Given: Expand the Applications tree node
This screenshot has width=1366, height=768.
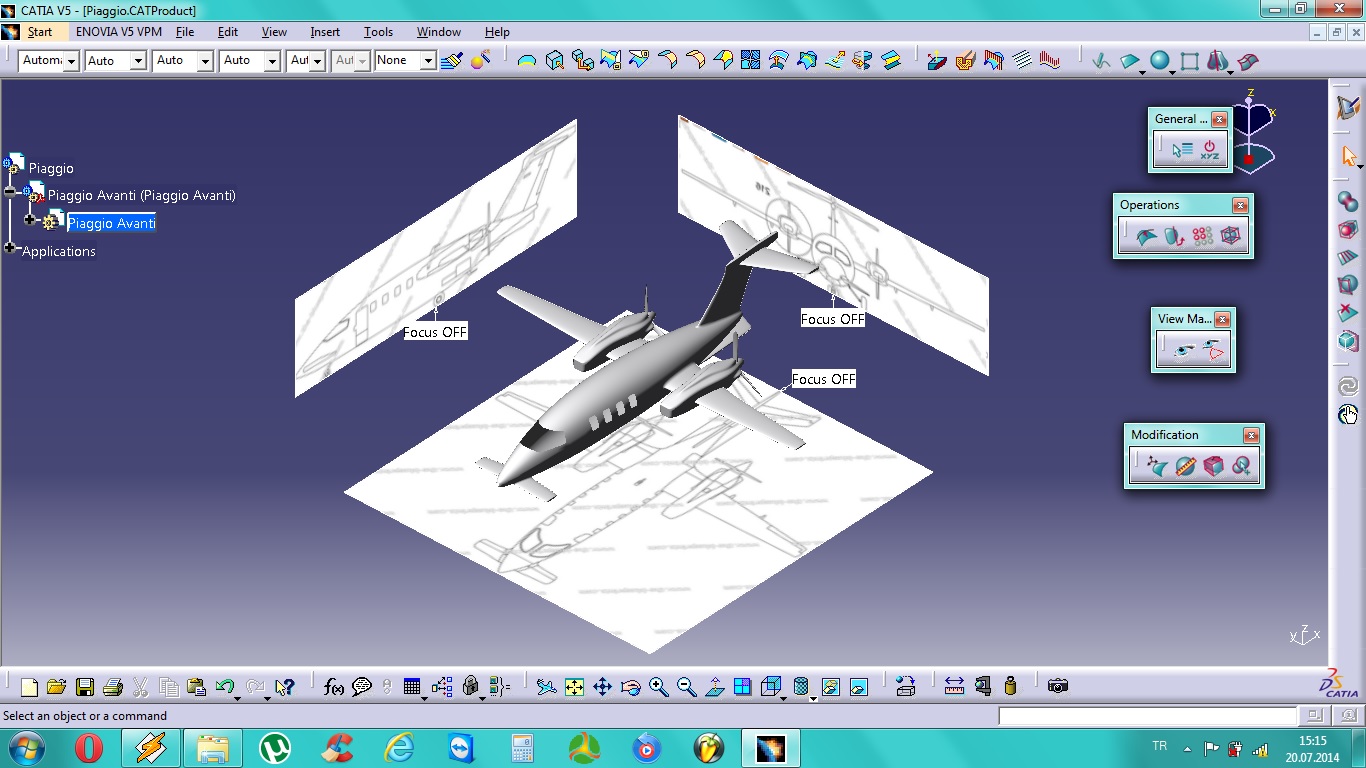Looking at the screenshot, I should [12, 247].
